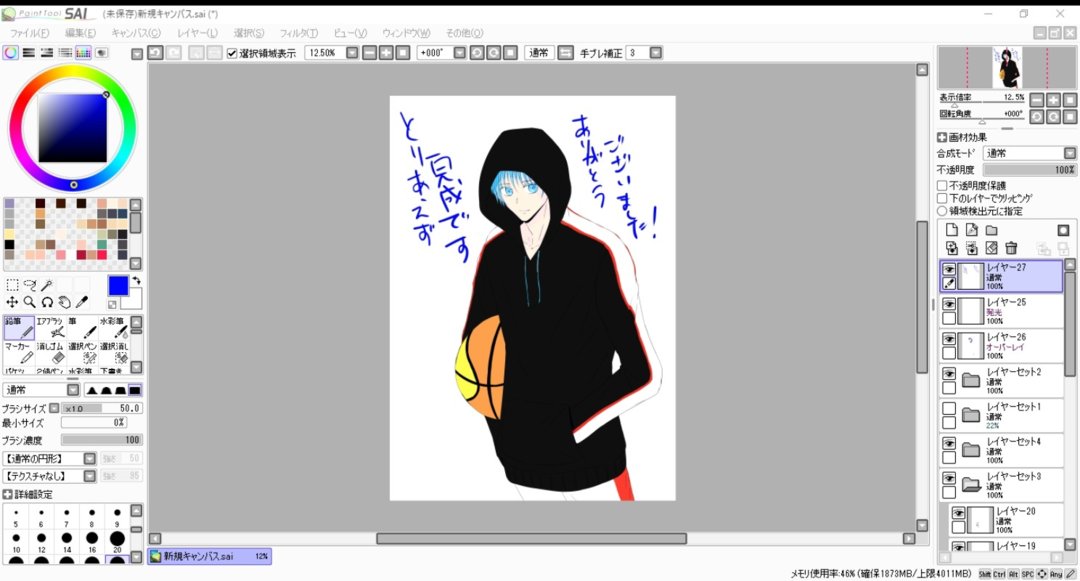This screenshot has width=1080, height=581.
Task: Choose the 鉛筆 pencil brush
Action: click(x=19, y=328)
